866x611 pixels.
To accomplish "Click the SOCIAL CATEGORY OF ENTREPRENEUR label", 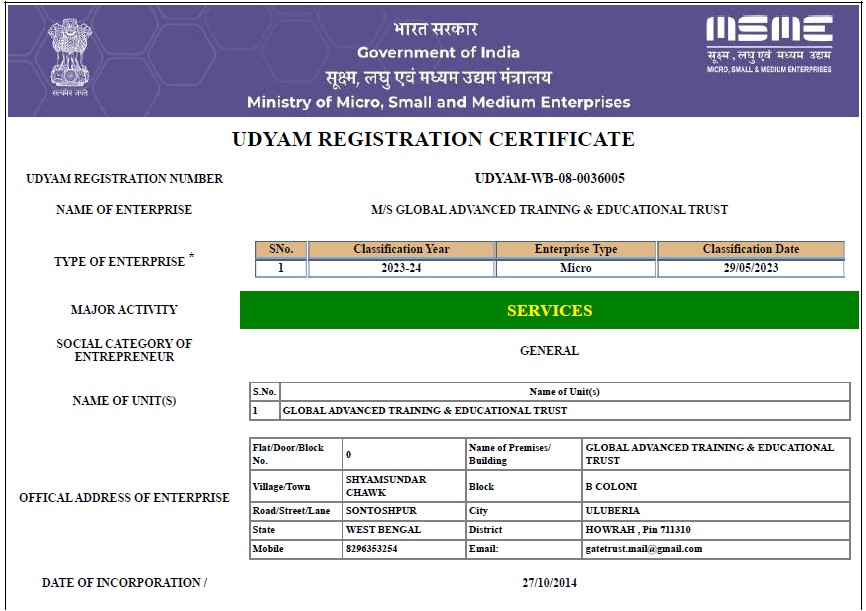I will point(124,350).
